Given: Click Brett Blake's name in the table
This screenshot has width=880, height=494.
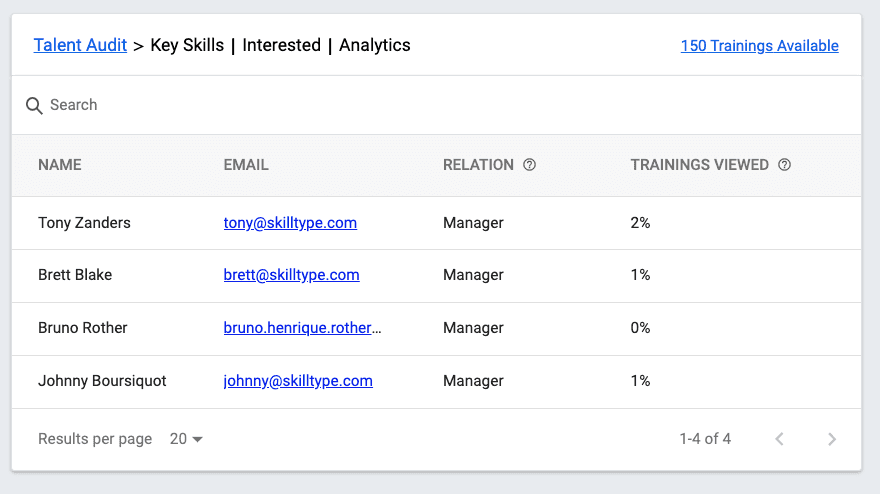Looking at the screenshot, I should tap(75, 275).
